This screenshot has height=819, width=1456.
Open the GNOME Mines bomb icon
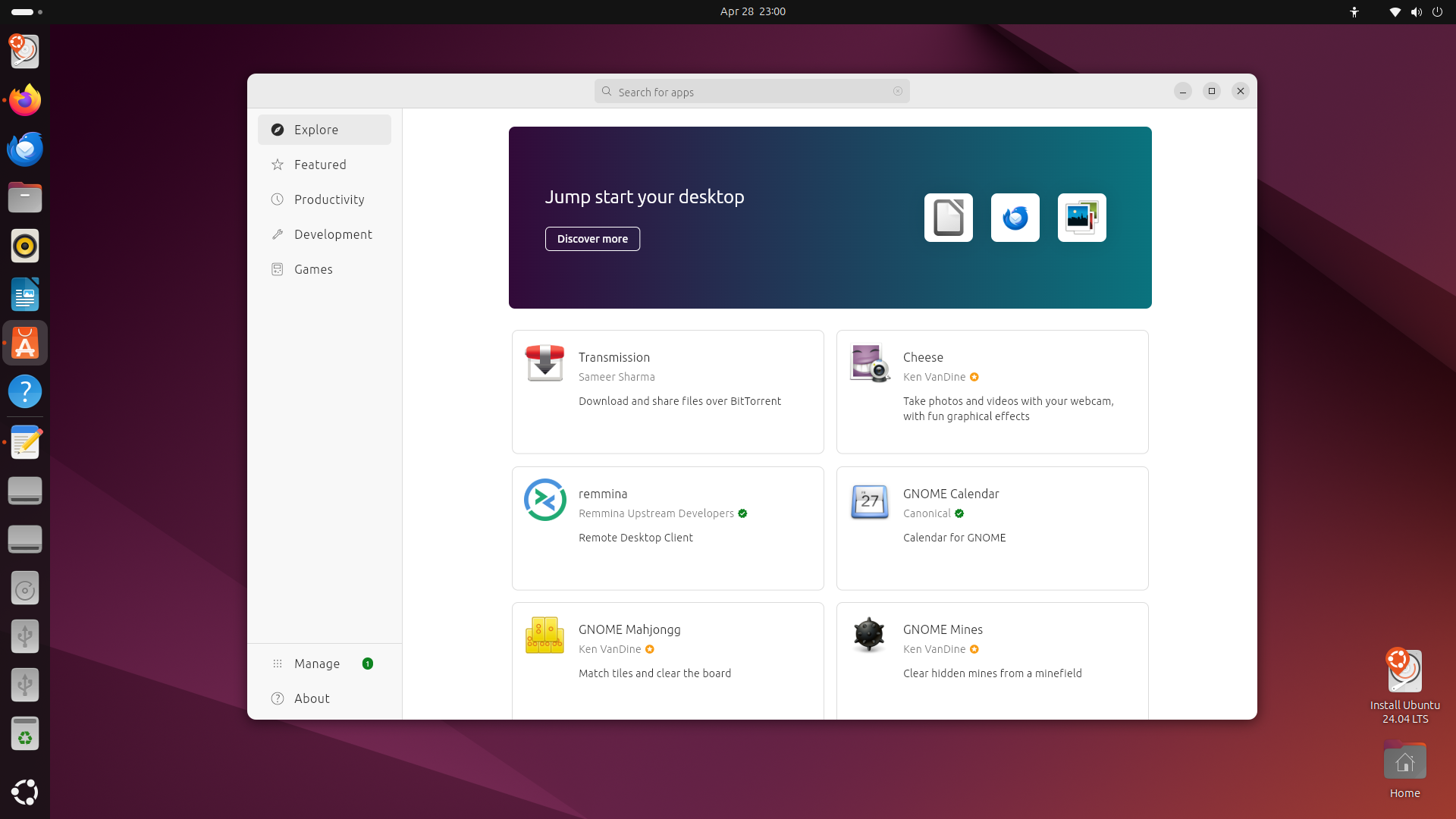[869, 635]
